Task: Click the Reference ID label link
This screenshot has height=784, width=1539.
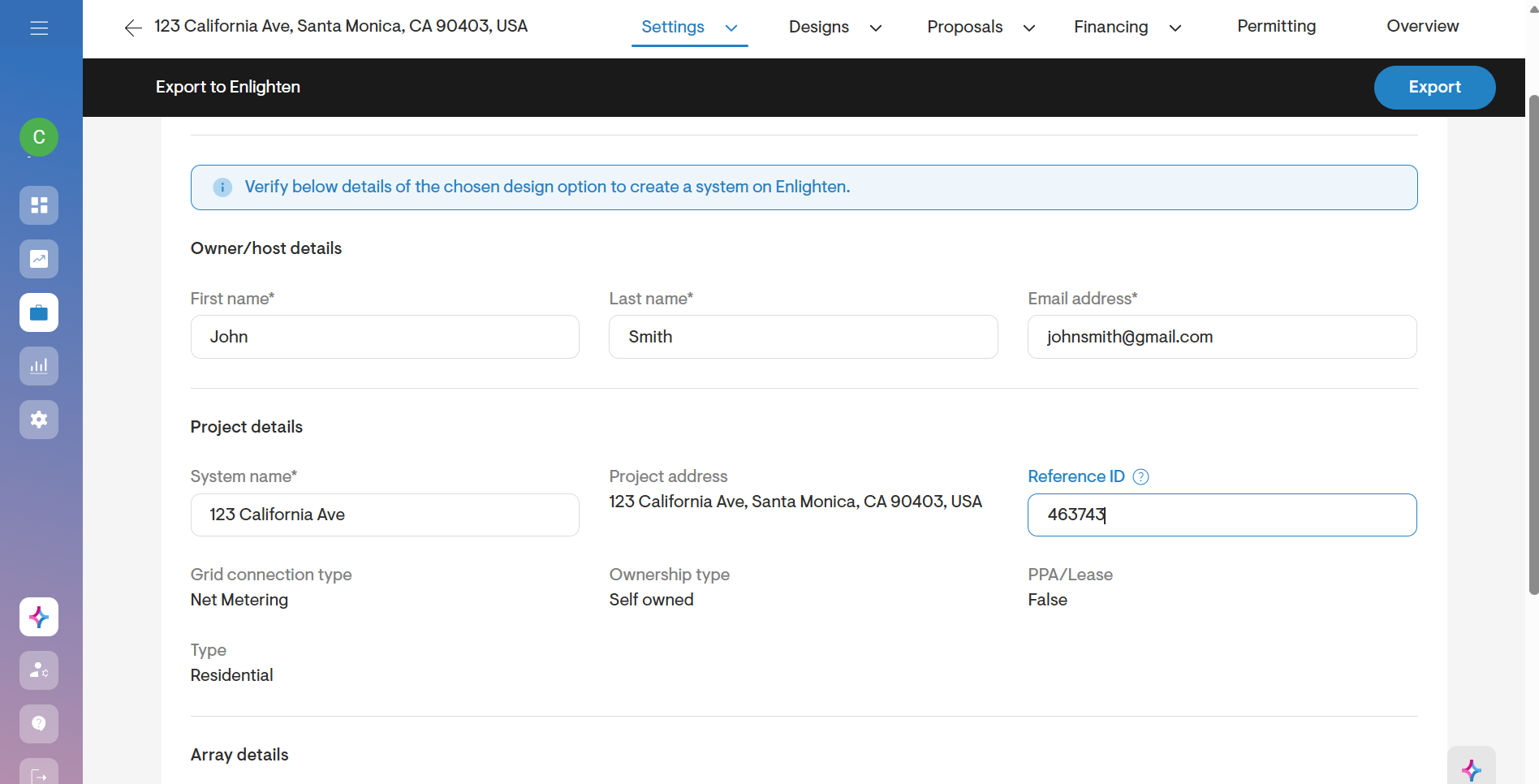Action: coord(1076,476)
